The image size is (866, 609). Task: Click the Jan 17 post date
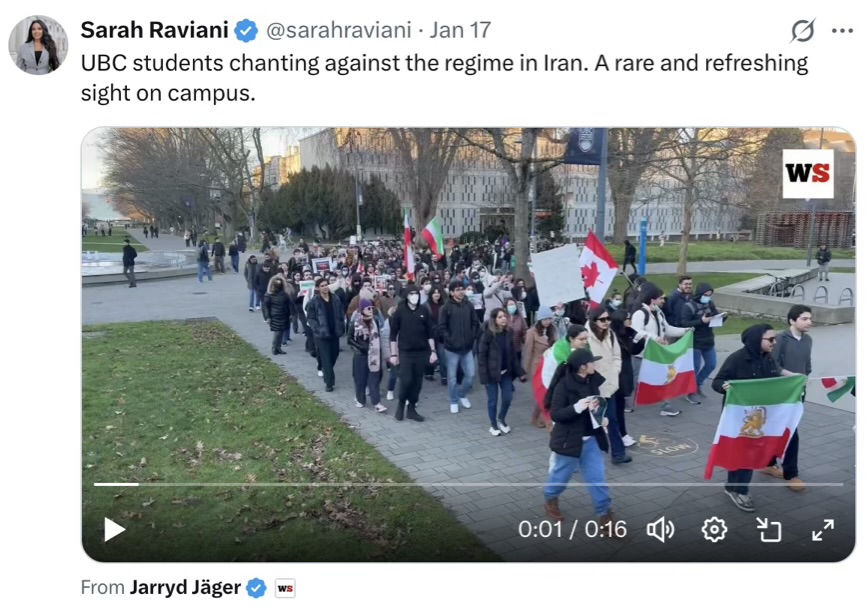(460, 30)
